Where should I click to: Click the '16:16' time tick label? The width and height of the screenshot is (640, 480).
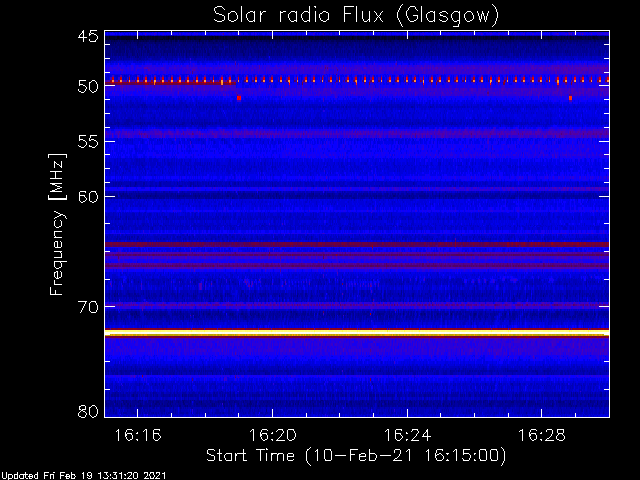[138, 435]
